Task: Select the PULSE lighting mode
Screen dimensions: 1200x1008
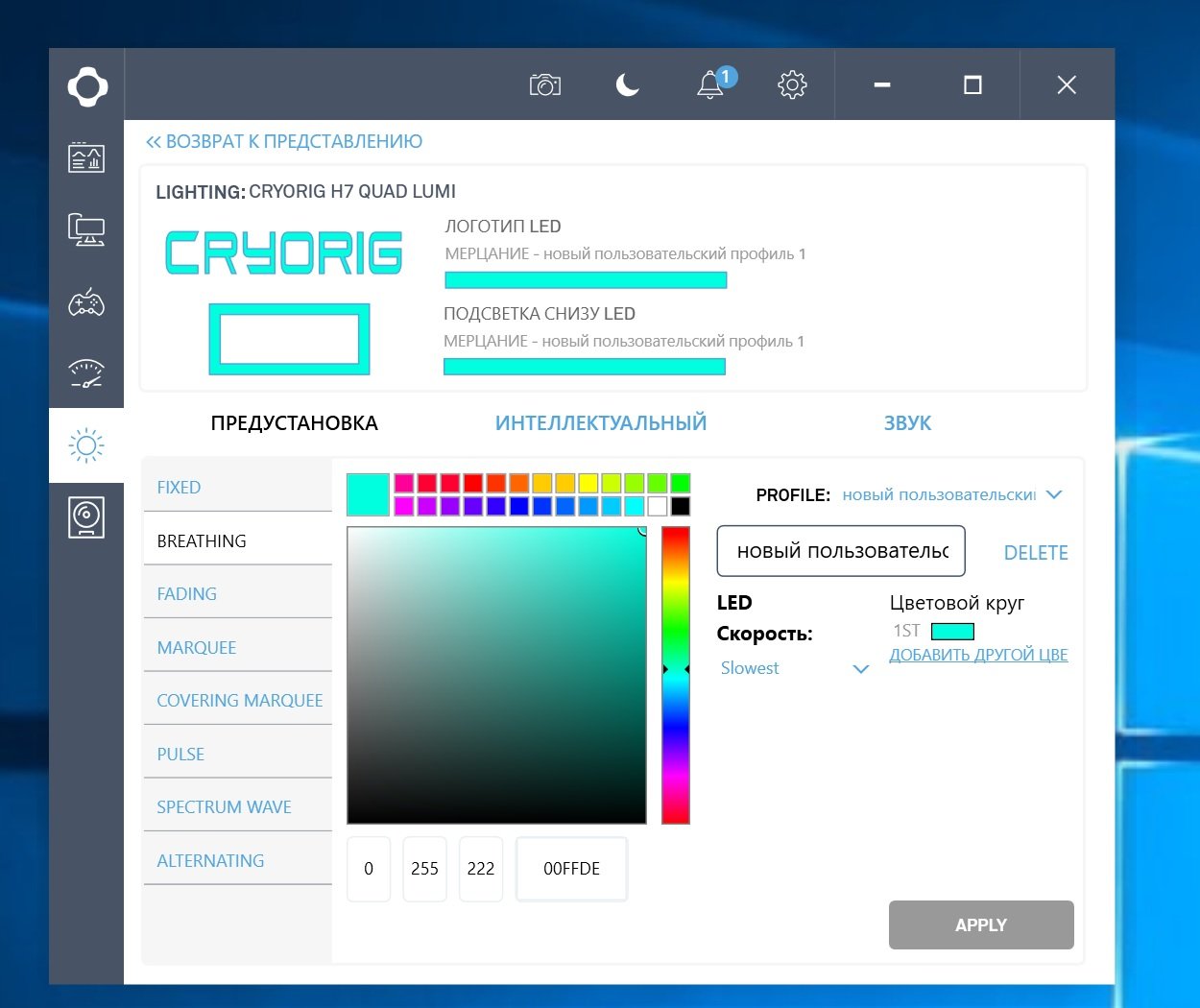Action: (237, 754)
